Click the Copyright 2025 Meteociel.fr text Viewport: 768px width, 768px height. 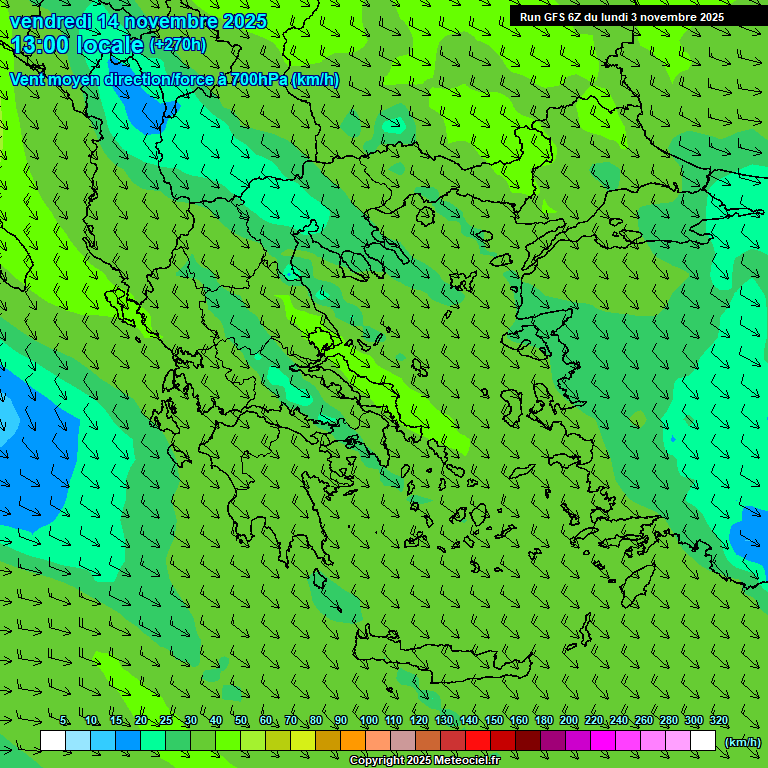[424, 761]
